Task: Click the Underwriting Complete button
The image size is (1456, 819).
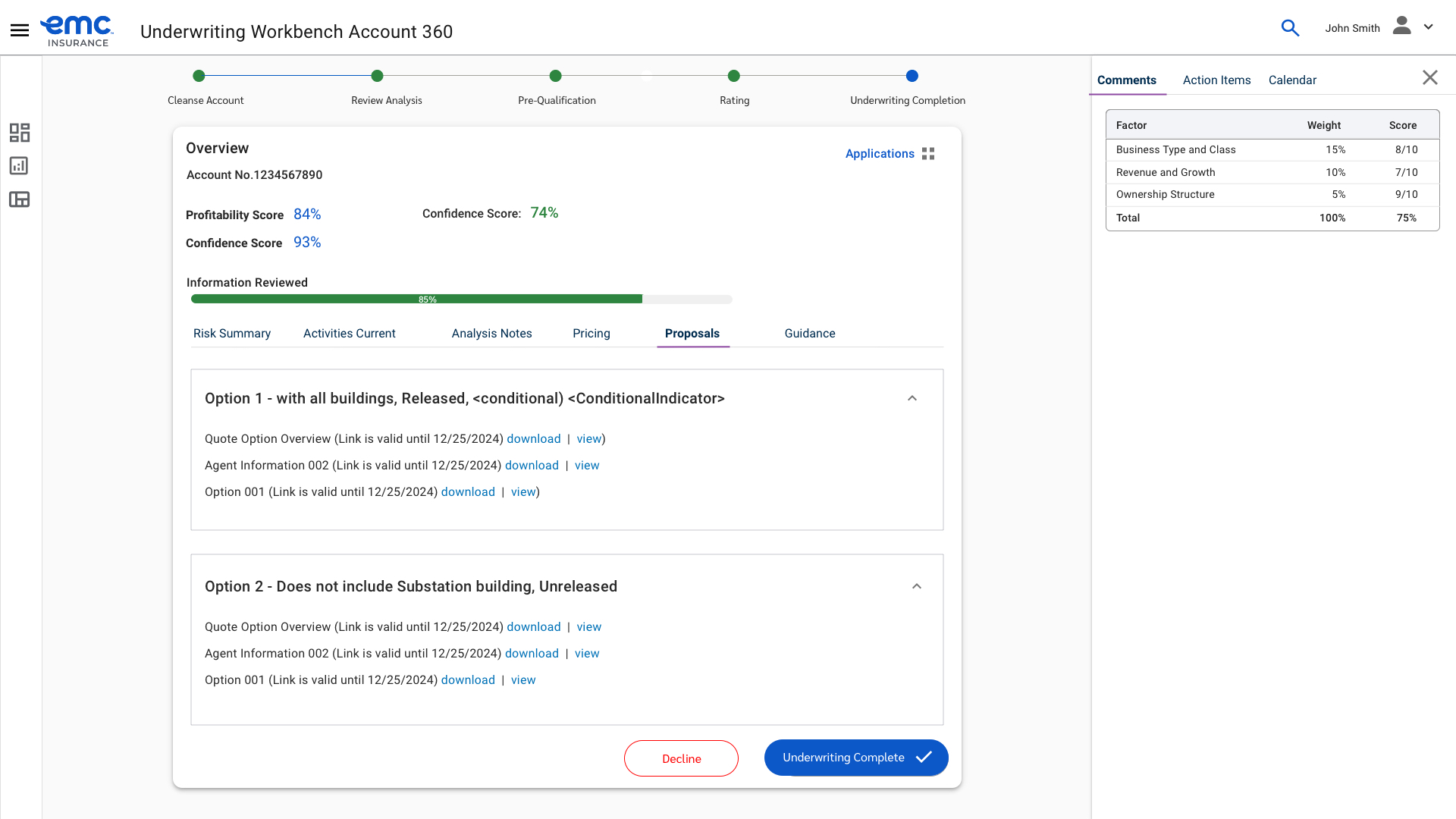Action: point(855,758)
